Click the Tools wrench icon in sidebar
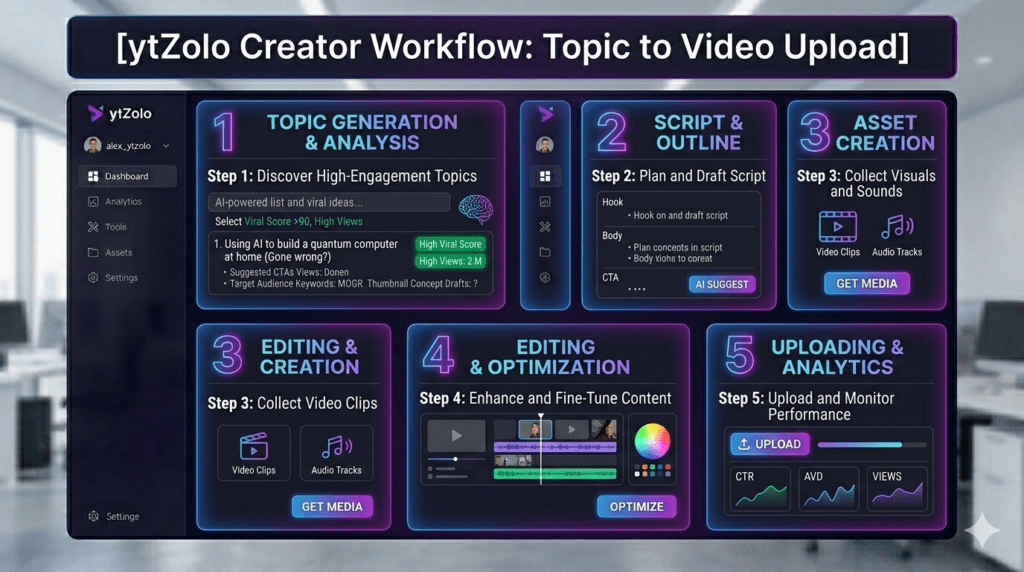 (93, 227)
